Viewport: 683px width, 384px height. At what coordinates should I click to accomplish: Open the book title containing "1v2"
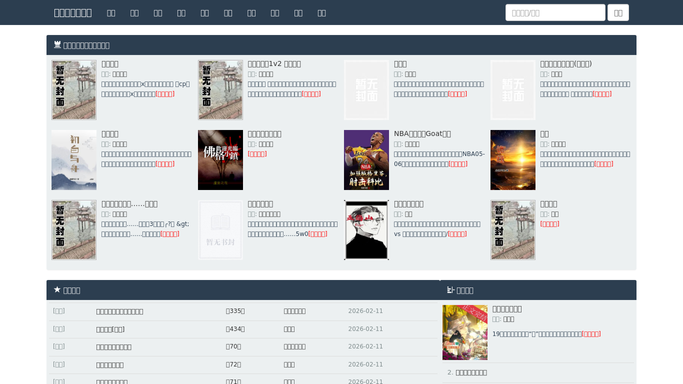(274, 64)
